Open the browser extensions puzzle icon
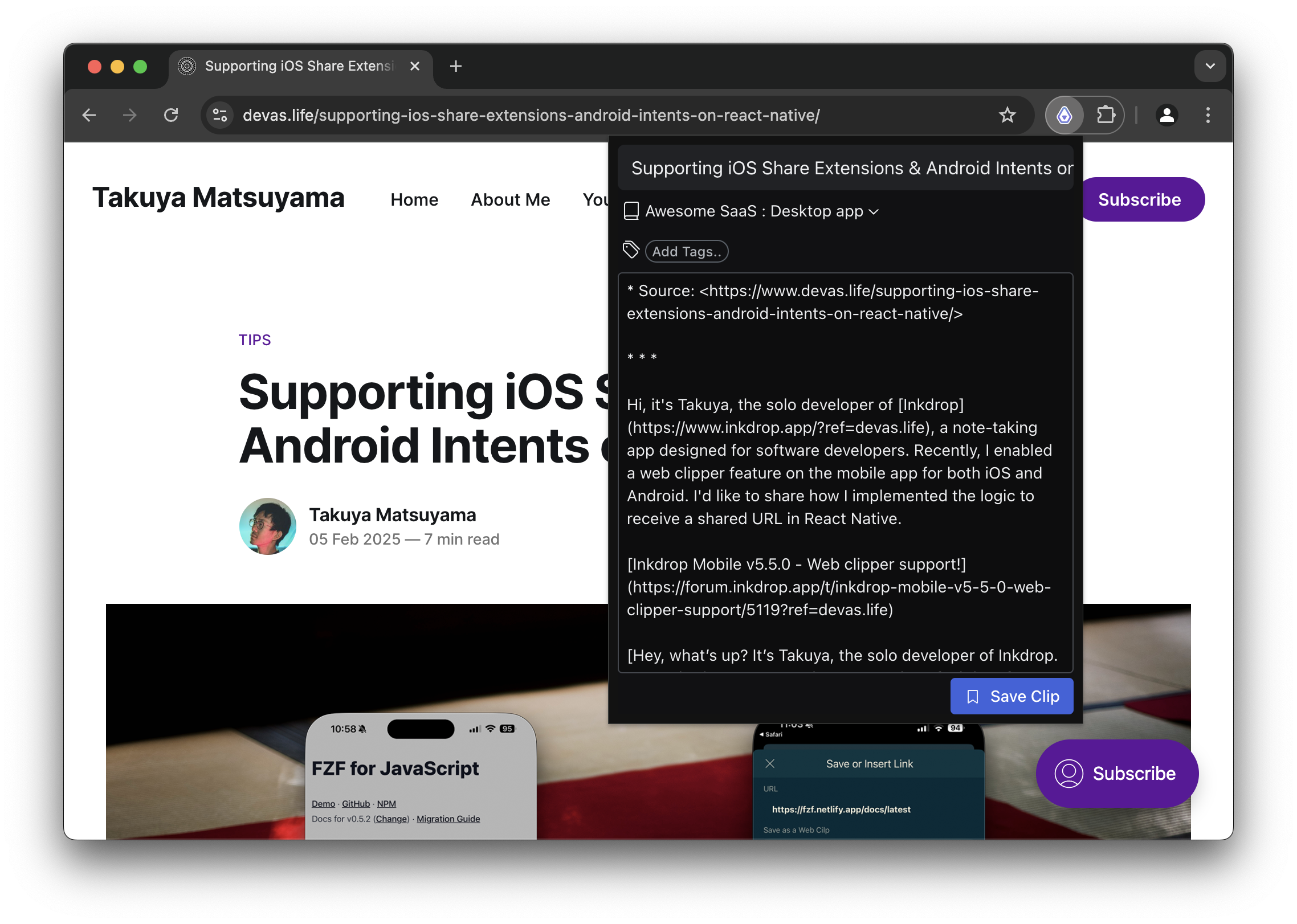The height and width of the screenshot is (924, 1297). pos(1107,115)
